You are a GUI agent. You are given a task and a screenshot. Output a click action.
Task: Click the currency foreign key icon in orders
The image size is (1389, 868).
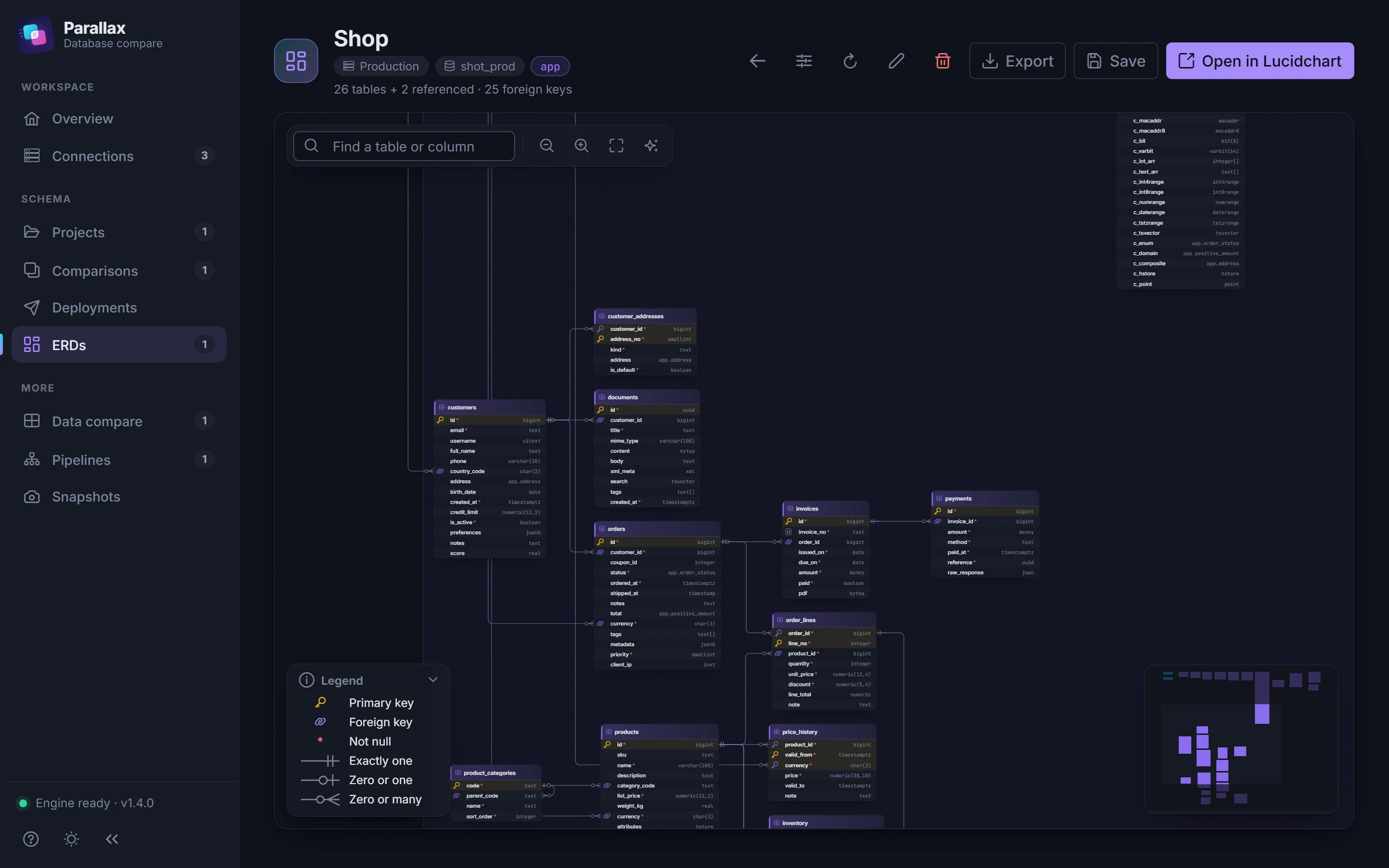point(600,624)
